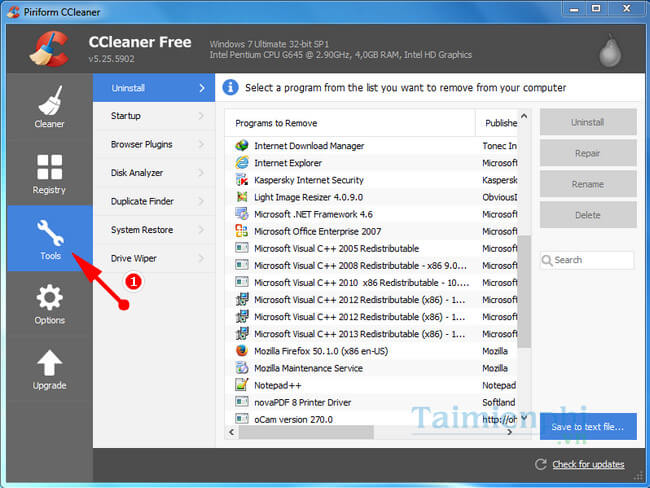Click chevron next to Drive Wiper
650x488 pixels.
(x=201, y=258)
